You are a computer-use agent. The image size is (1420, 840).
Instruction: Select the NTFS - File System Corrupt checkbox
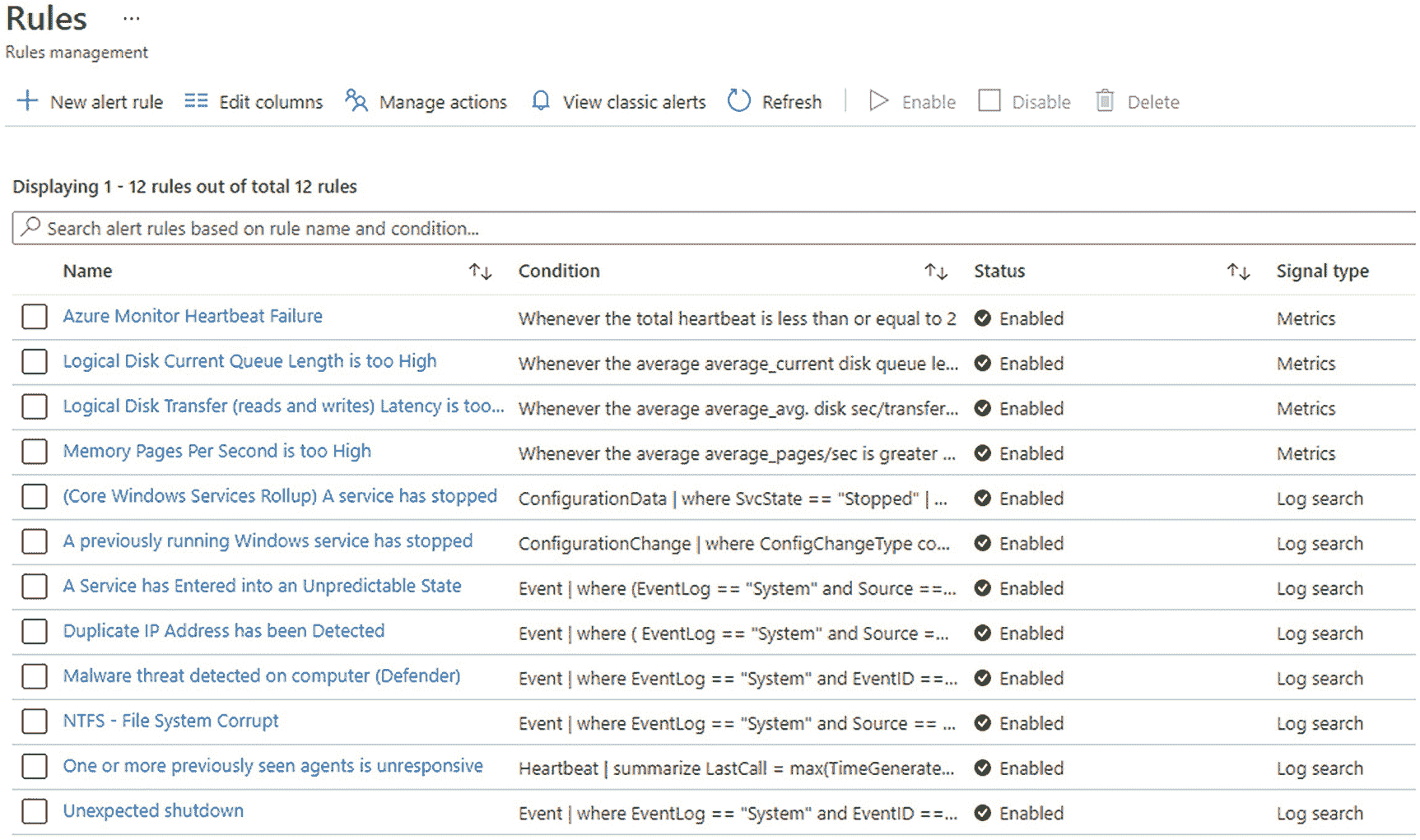[x=35, y=722]
